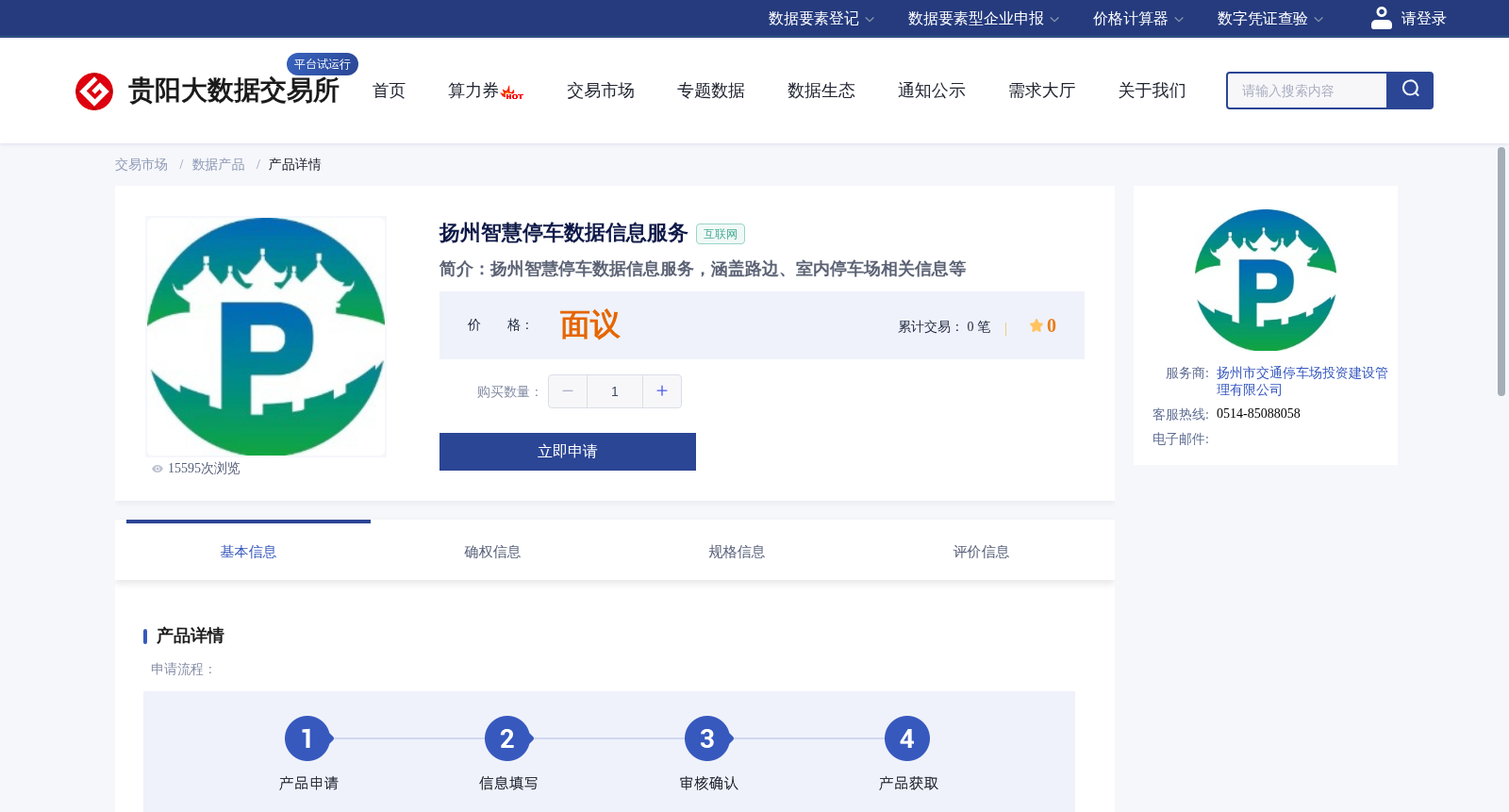
Task: Click the 请登录 link
Action: tap(1423, 19)
